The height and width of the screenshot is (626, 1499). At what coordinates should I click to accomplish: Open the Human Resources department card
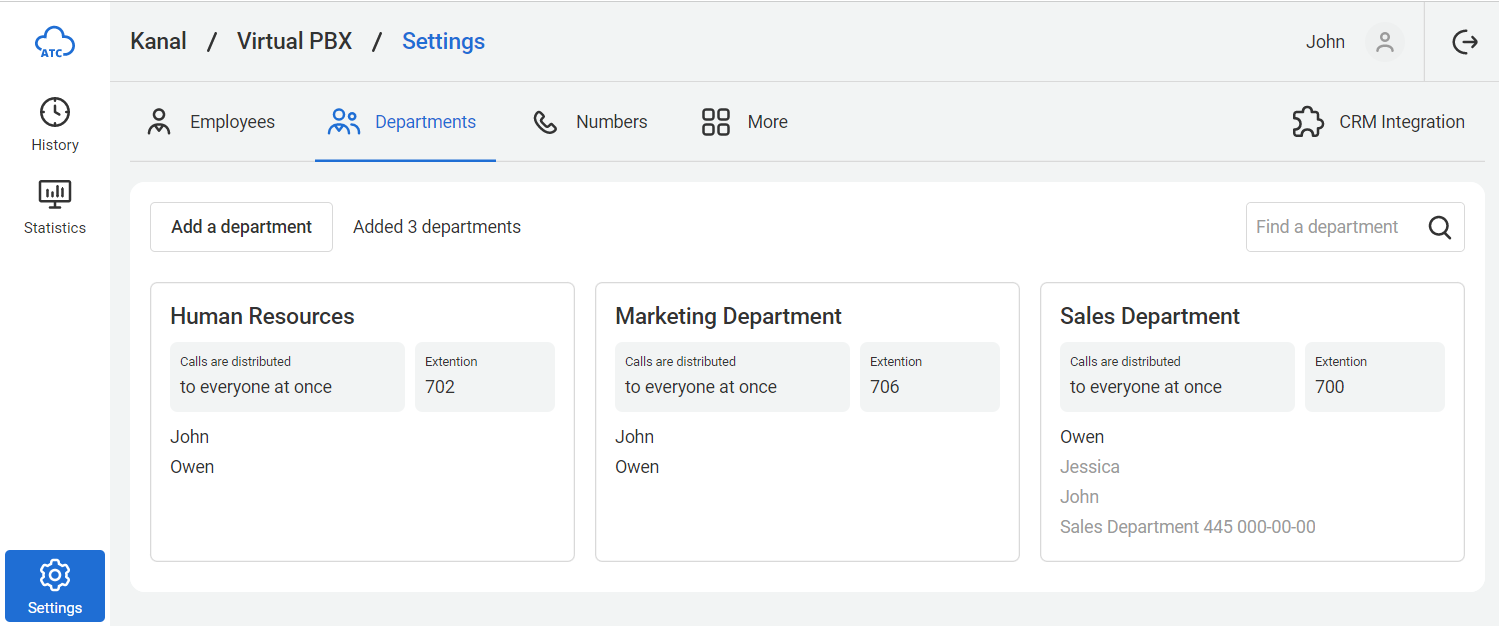coord(262,317)
